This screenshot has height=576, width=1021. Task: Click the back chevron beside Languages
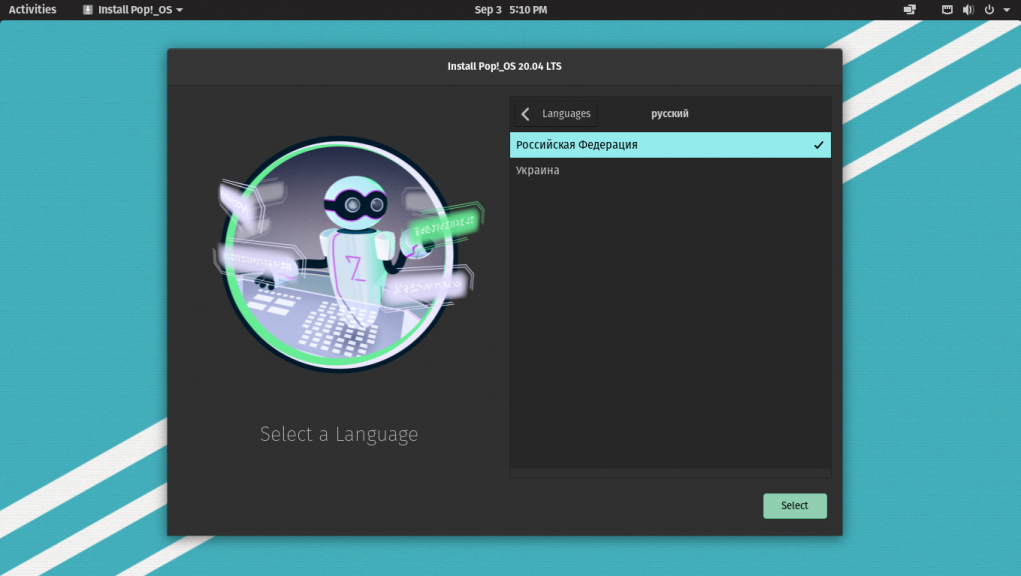click(x=526, y=114)
